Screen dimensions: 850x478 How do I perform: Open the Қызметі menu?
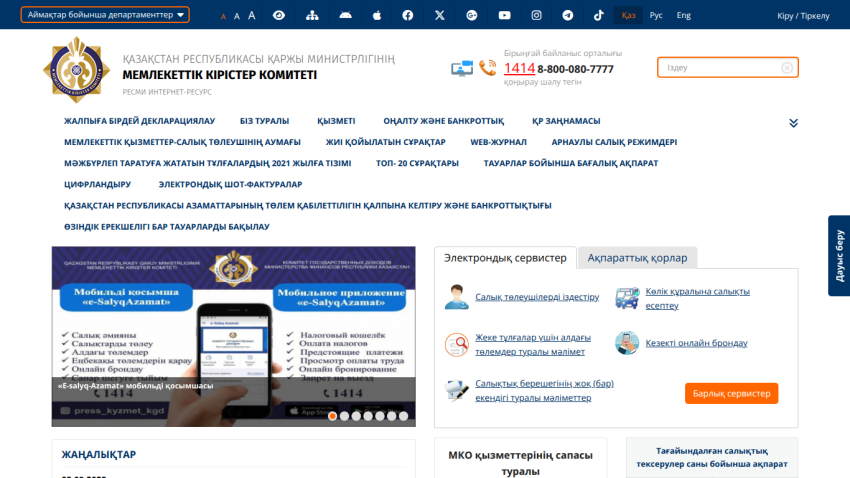(336, 121)
